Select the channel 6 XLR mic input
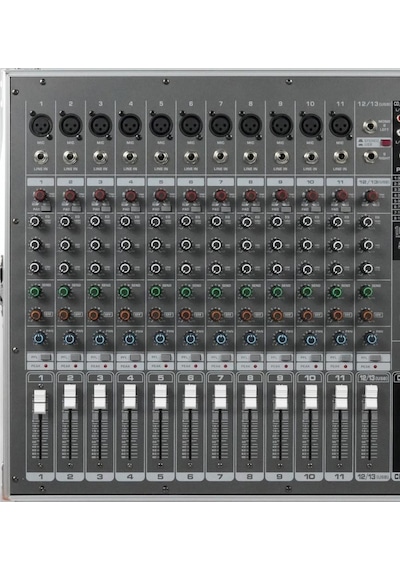Screen dimensions: 400x570 (x=191, y=125)
